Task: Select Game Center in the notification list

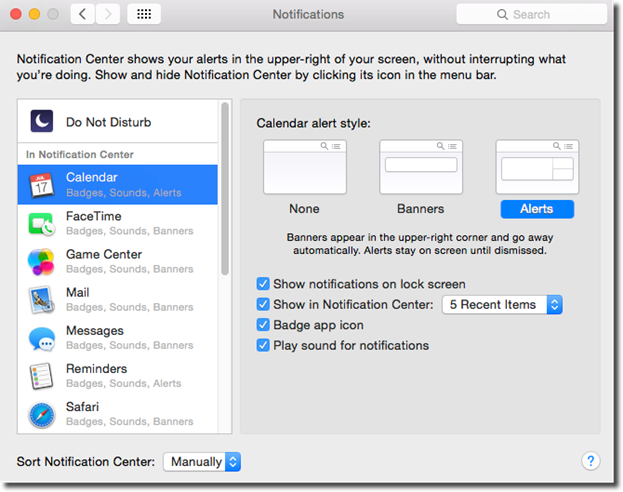Action: coord(118,261)
